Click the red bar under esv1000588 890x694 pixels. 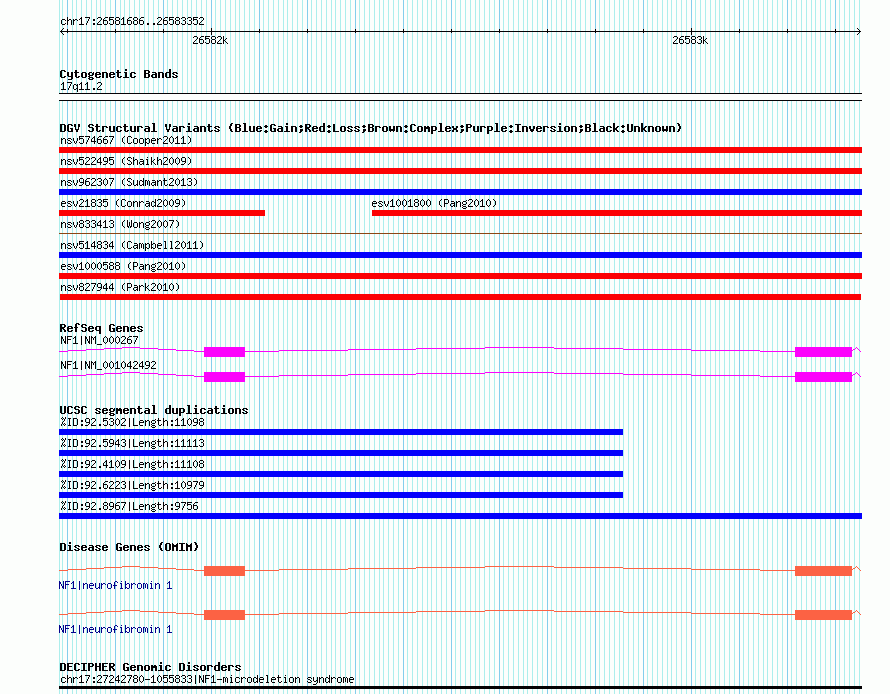coord(460,276)
